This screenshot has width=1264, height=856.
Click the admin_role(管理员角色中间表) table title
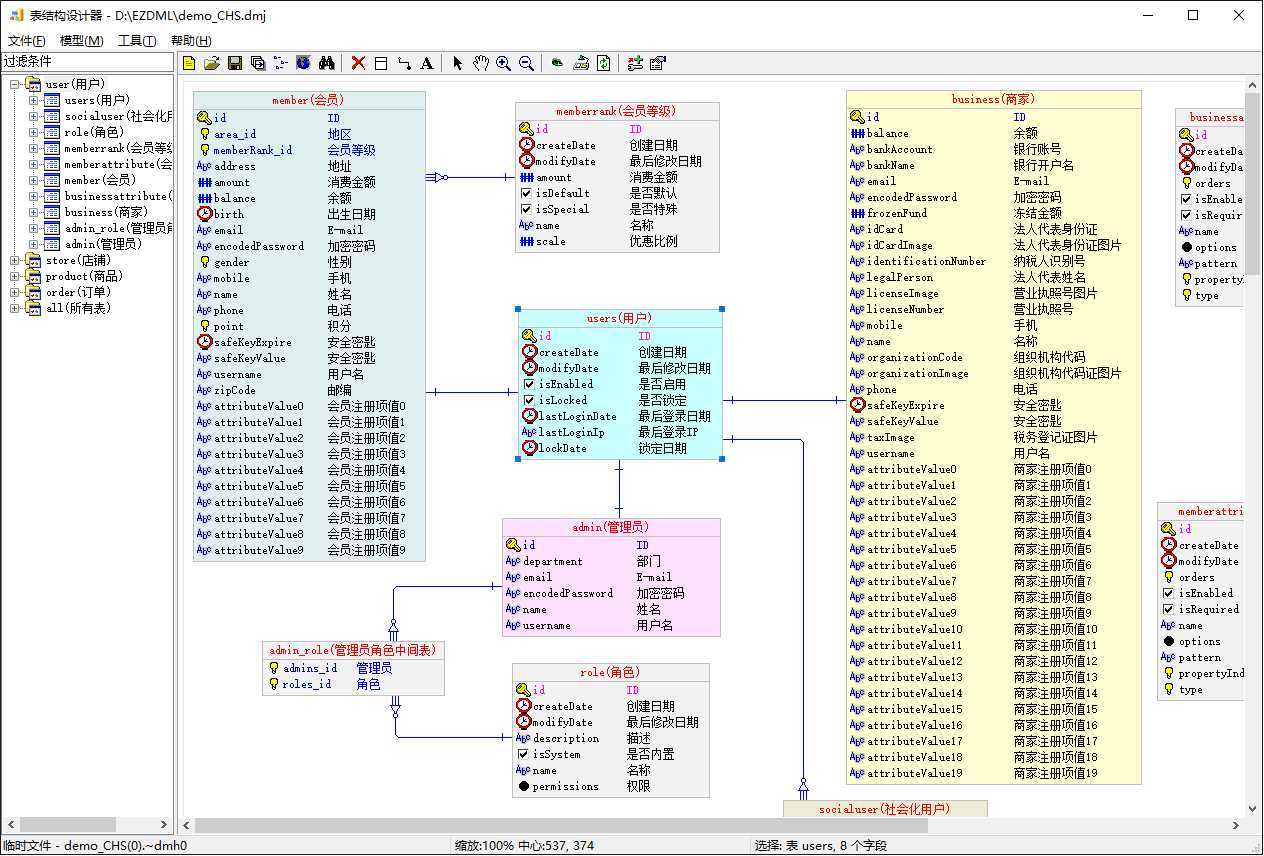click(352, 650)
